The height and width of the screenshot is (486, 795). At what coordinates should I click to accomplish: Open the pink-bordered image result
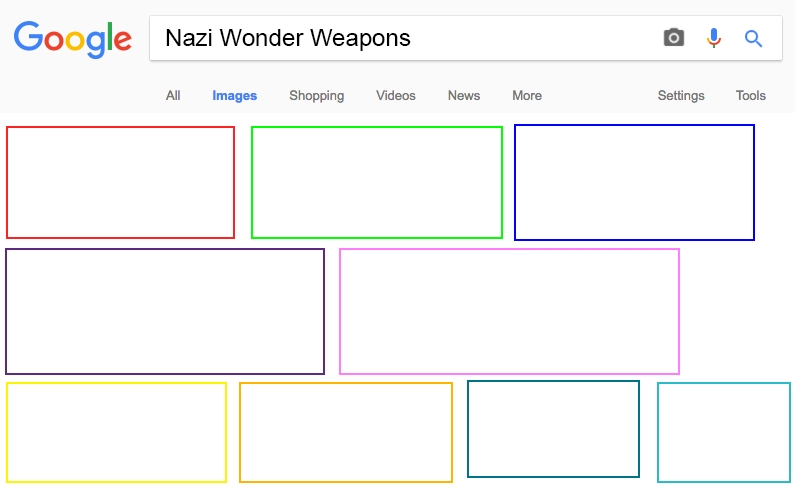509,312
